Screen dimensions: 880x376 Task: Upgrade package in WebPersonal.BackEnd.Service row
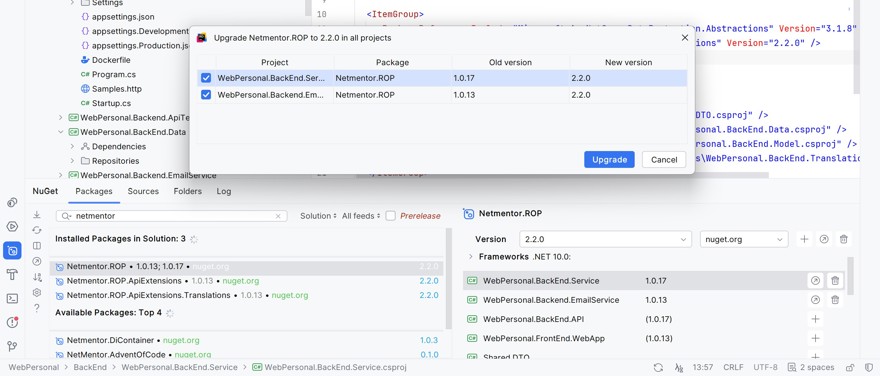click(815, 281)
